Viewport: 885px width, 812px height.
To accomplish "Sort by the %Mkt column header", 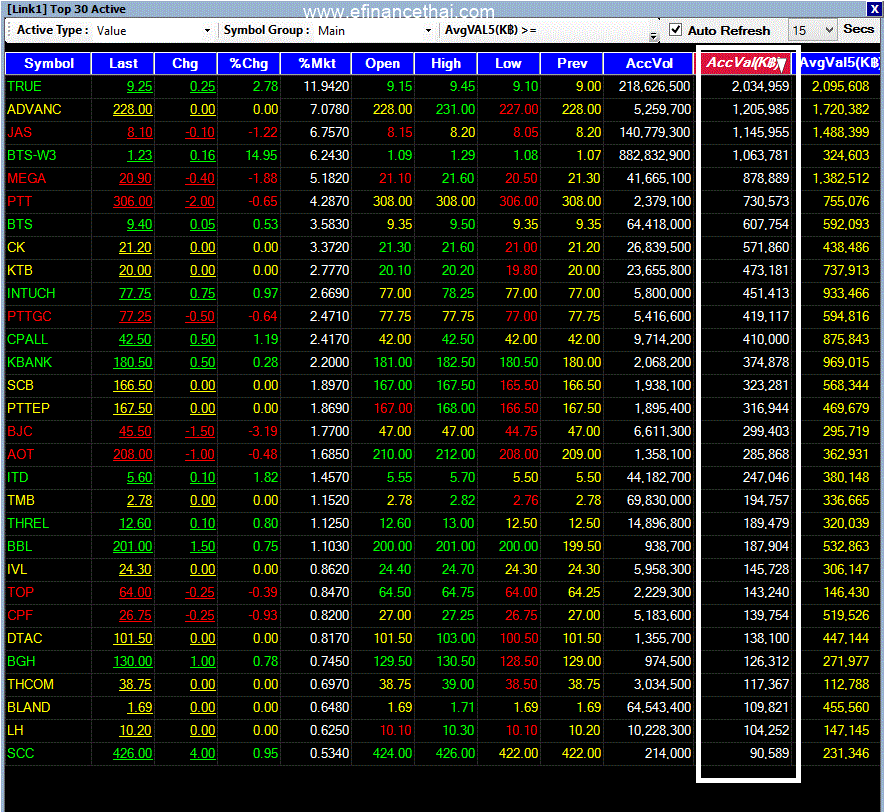I will pos(316,63).
